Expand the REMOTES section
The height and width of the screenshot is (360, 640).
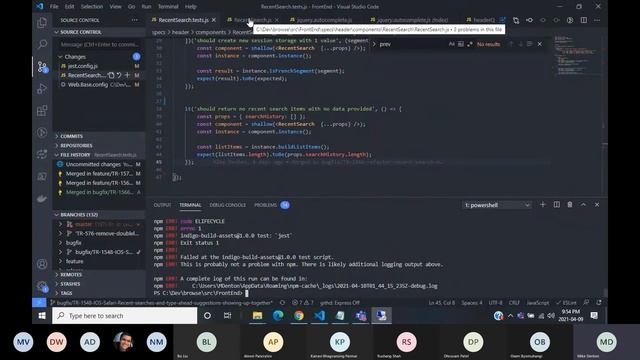click(x=99, y=275)
